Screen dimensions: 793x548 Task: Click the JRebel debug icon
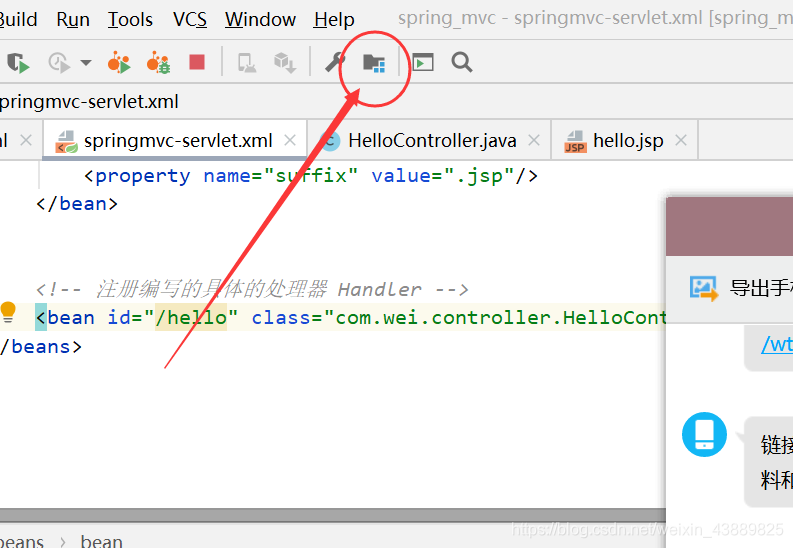[158, 63]
